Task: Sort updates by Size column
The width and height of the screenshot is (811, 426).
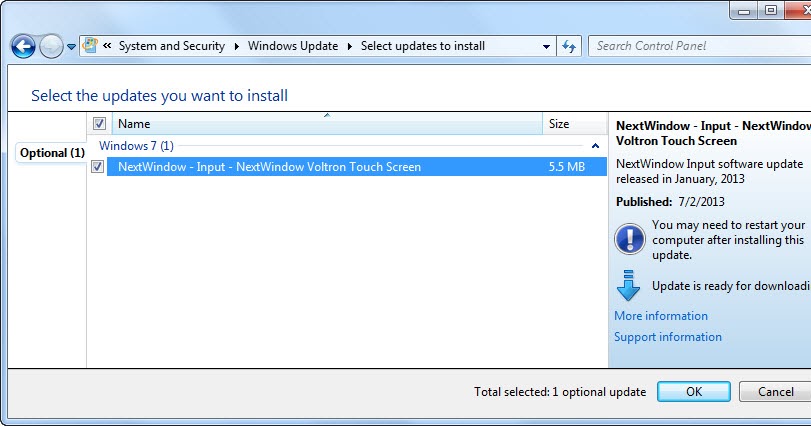Action: (x=574, y=124)
